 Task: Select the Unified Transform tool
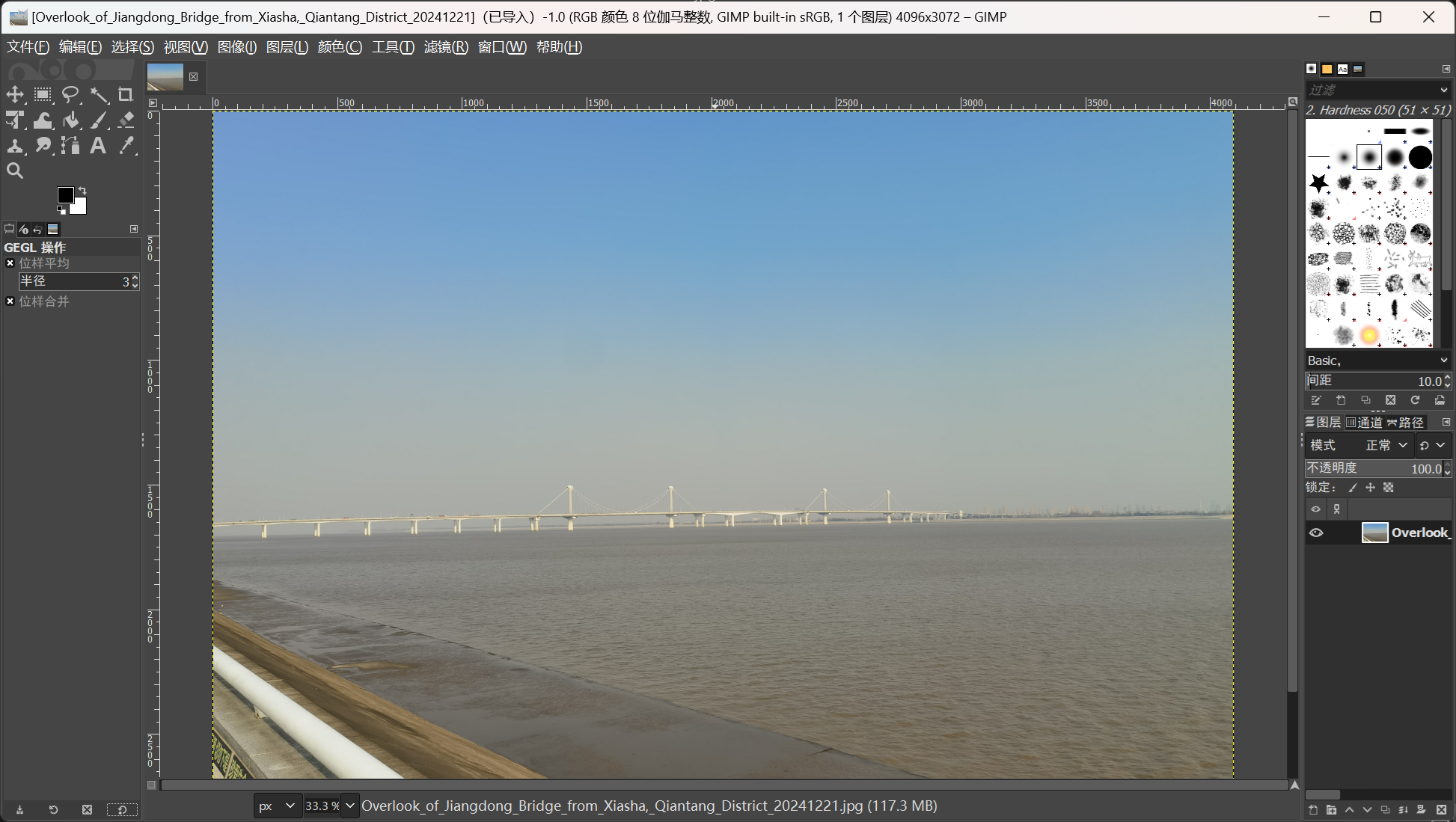tap(15, 120)
